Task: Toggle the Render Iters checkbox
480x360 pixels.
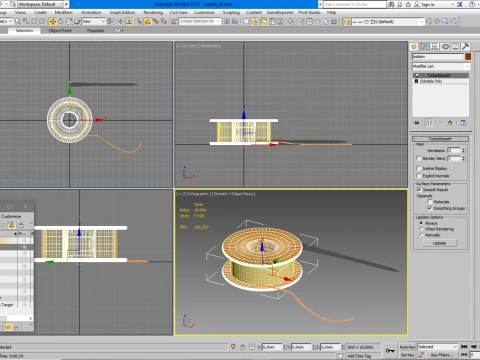Action: pos(419,158)
